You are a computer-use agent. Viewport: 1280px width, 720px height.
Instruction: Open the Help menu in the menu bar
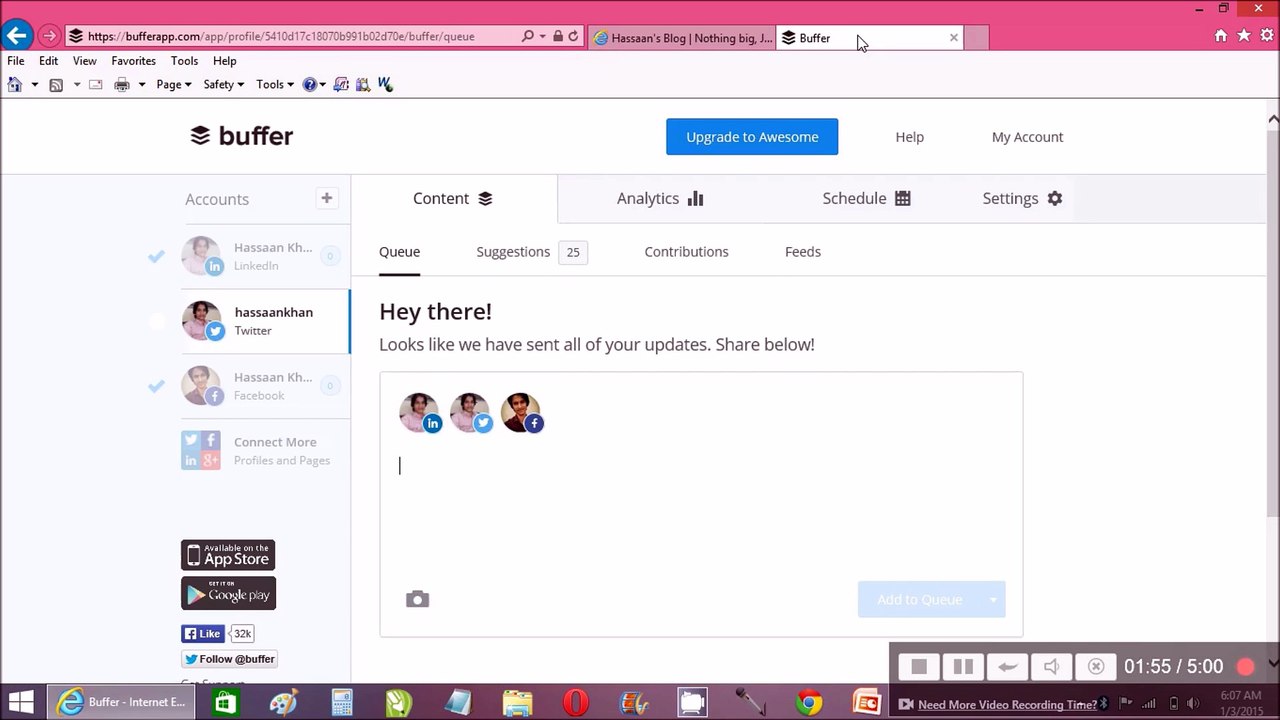(224, 61)
